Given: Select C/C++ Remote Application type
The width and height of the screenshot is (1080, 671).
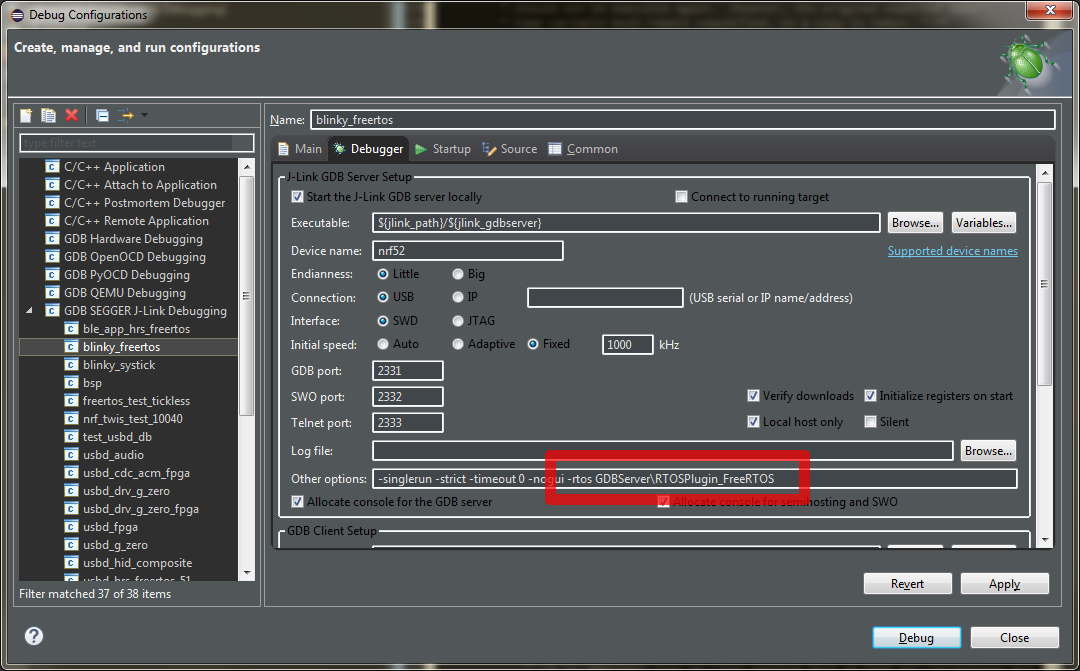Looking at the screenshot, I should [x=136, y=220].
